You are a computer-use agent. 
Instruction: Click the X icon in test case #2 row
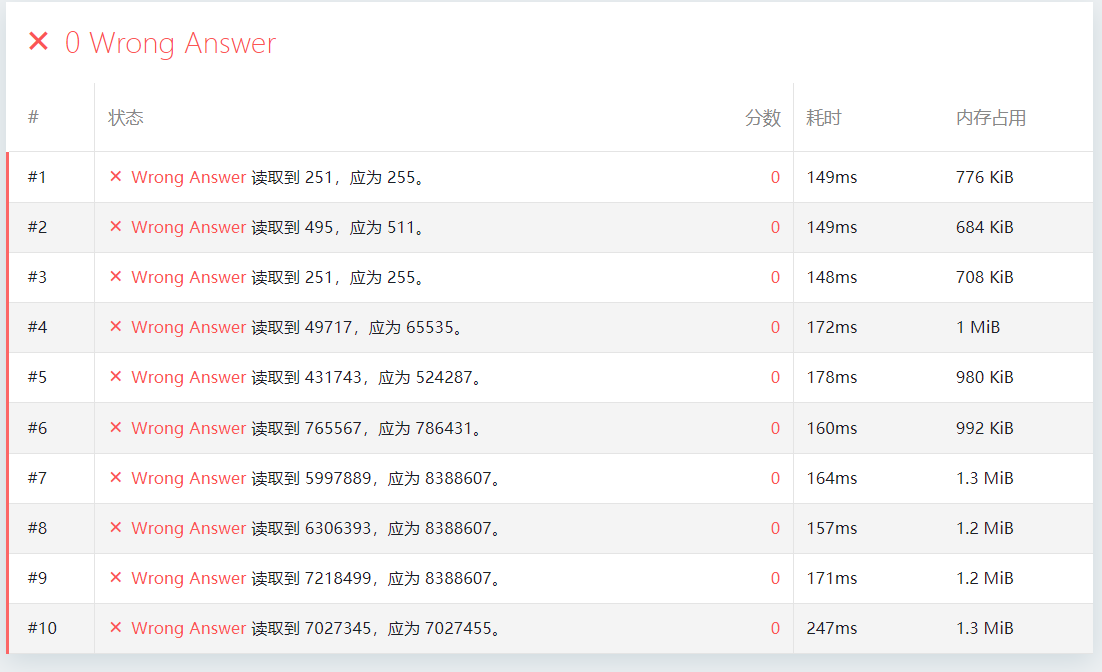pos(115,227)
